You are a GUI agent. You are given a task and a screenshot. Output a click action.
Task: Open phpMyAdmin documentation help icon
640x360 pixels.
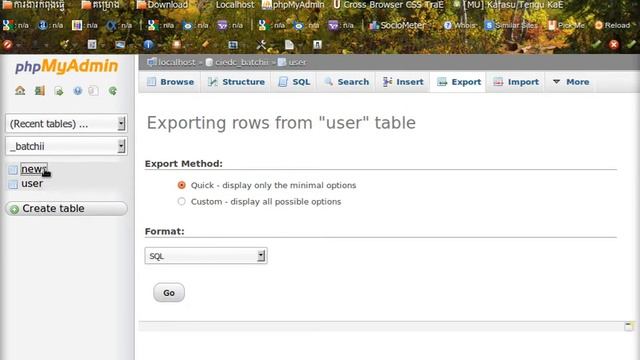tap(78, 91)
